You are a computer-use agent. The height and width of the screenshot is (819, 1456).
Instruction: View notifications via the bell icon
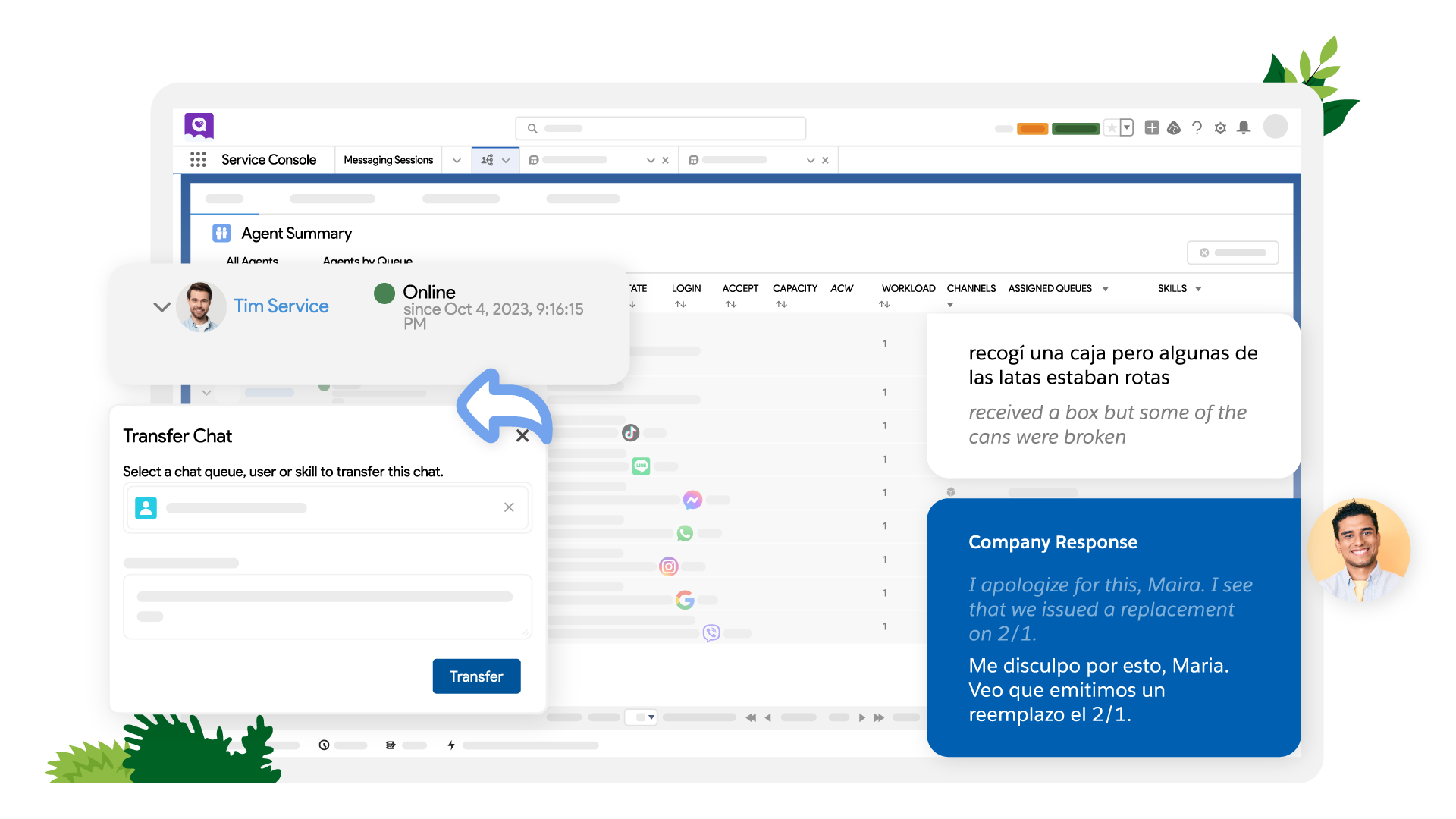pyautogui.click(x=1244, y=127)
